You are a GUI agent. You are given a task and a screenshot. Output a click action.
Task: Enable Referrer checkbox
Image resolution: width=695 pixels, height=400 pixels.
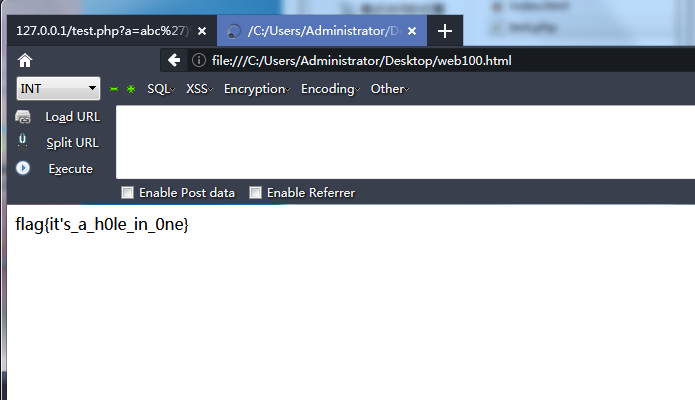click(255, 193)
